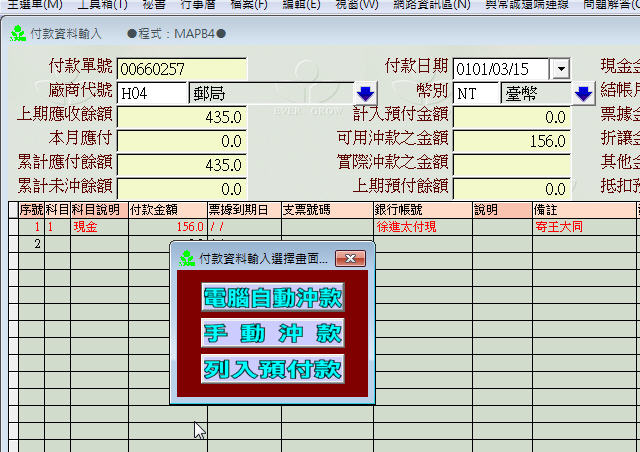Image resolution: width=640 pixels, height=452 pixels.
Task: Open the 工具箱(T) menu
Action: pyautogui.click(x=102, y=5)
